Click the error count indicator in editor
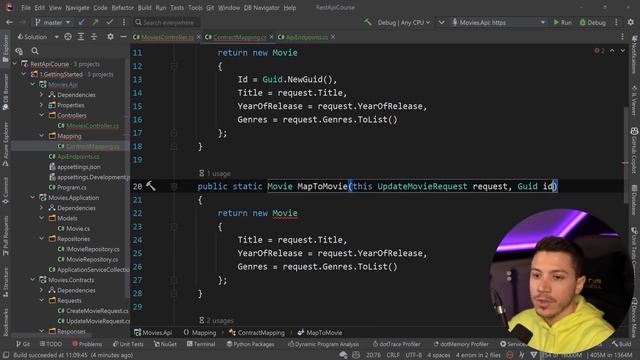Image resolution: width=640 pixels, height=360 pixels. (x=599, y=51)
